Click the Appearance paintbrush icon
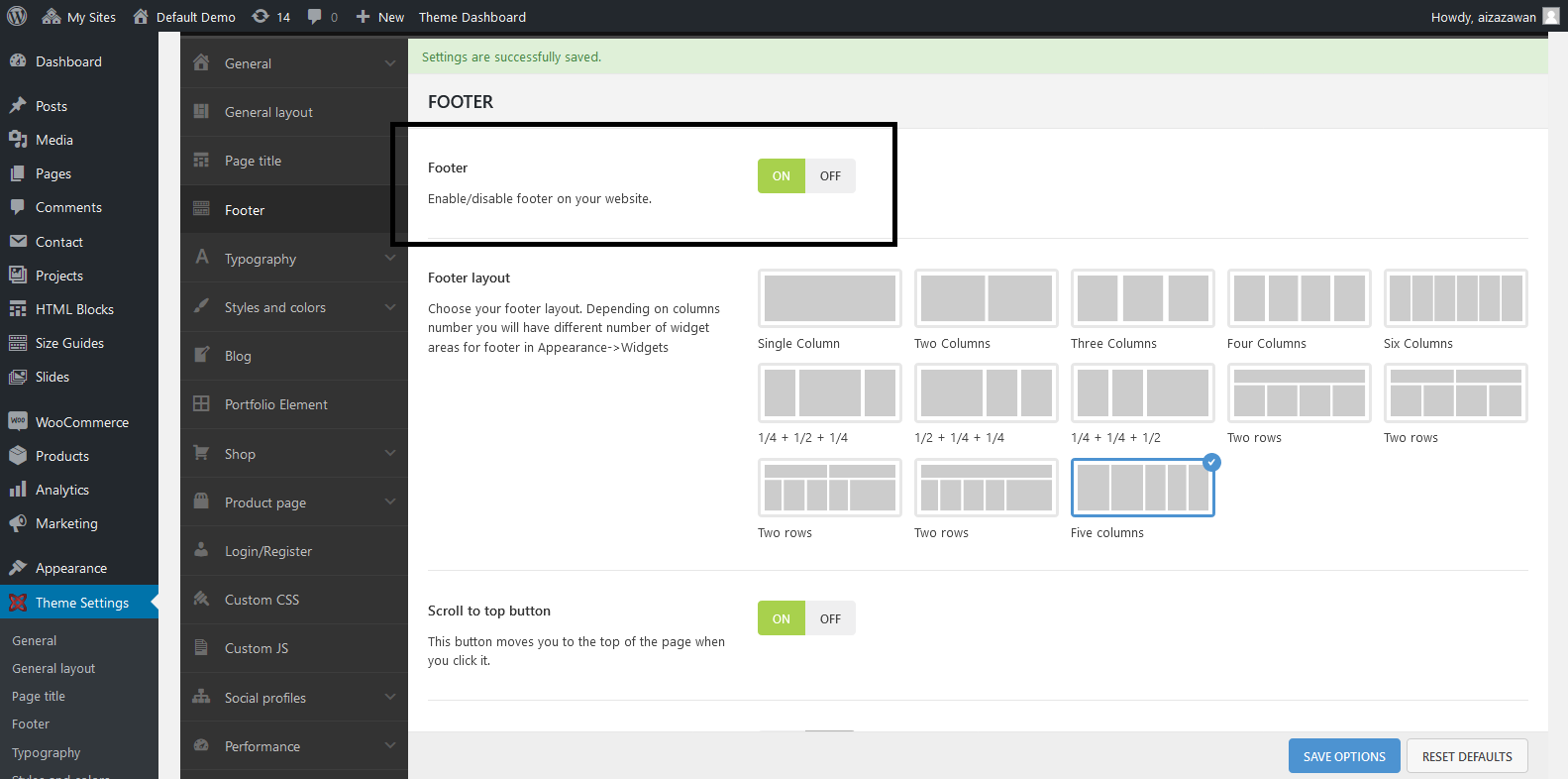Viewport: 1568px width, 779px height. coord(18,568)
